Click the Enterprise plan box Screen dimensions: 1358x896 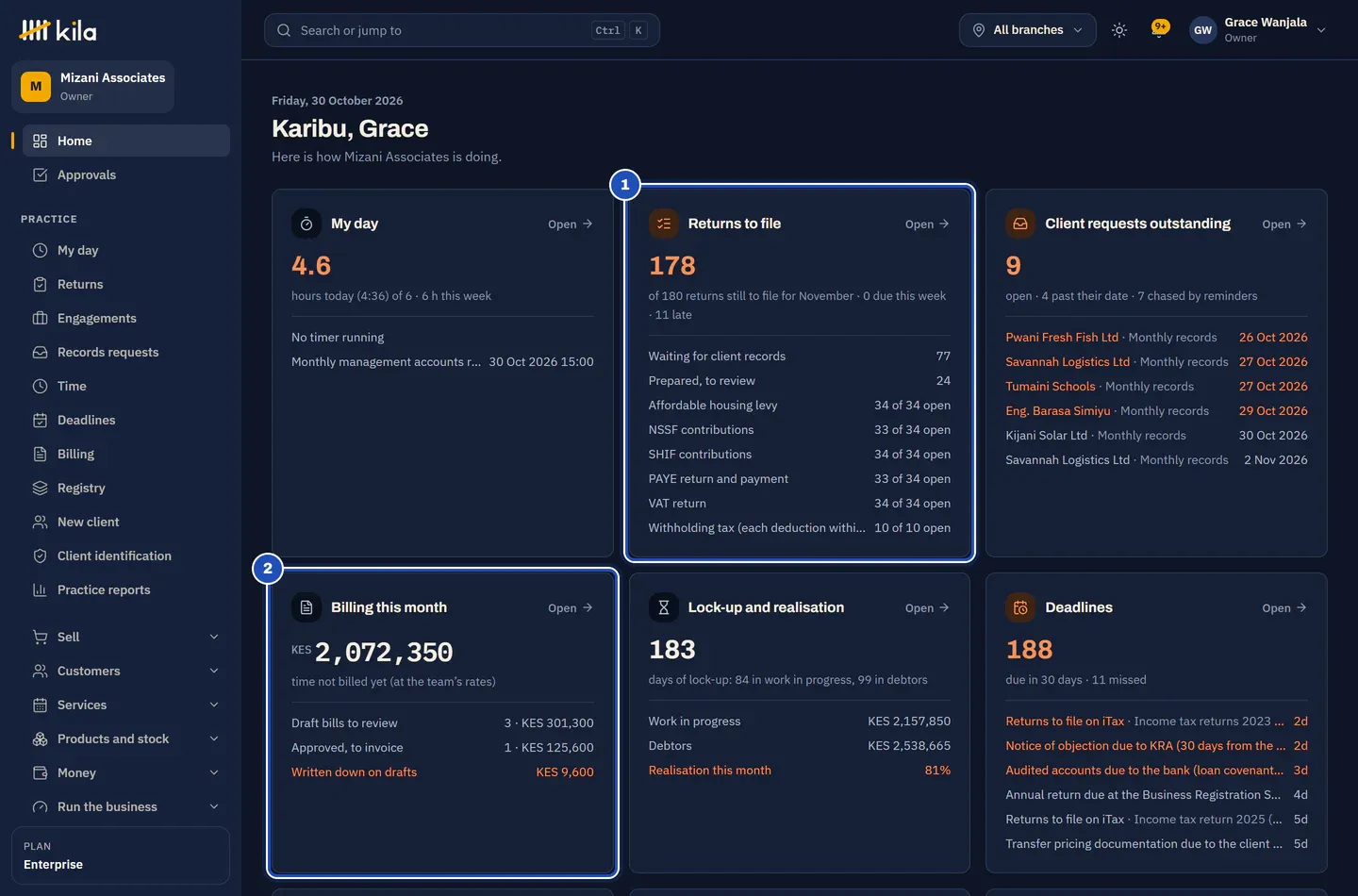[x=121, y=855]
